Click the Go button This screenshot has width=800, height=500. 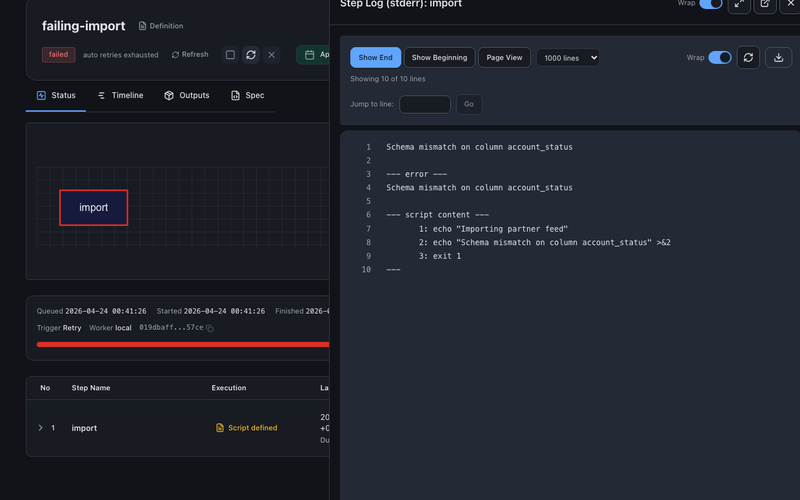pos(469,105)
